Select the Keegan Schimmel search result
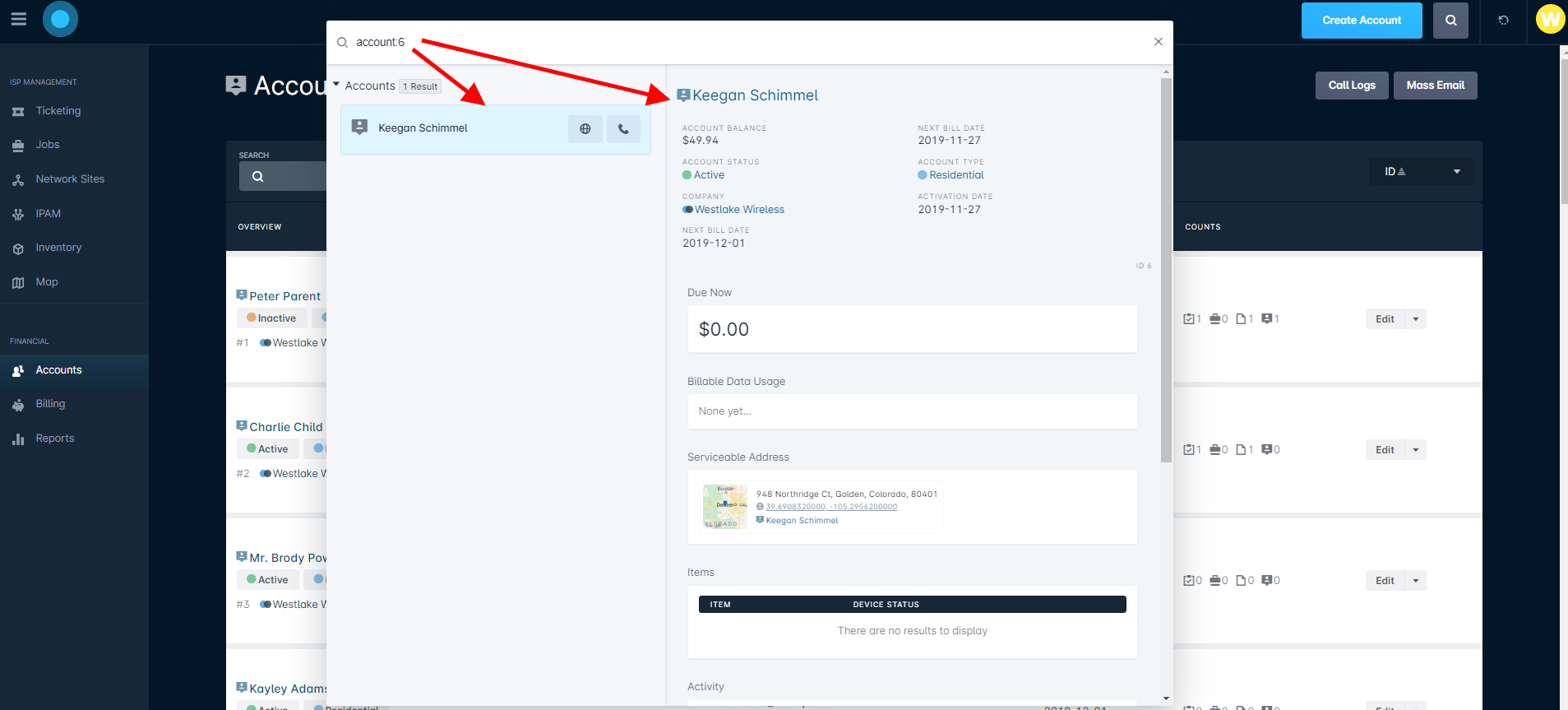 [496, 129]
